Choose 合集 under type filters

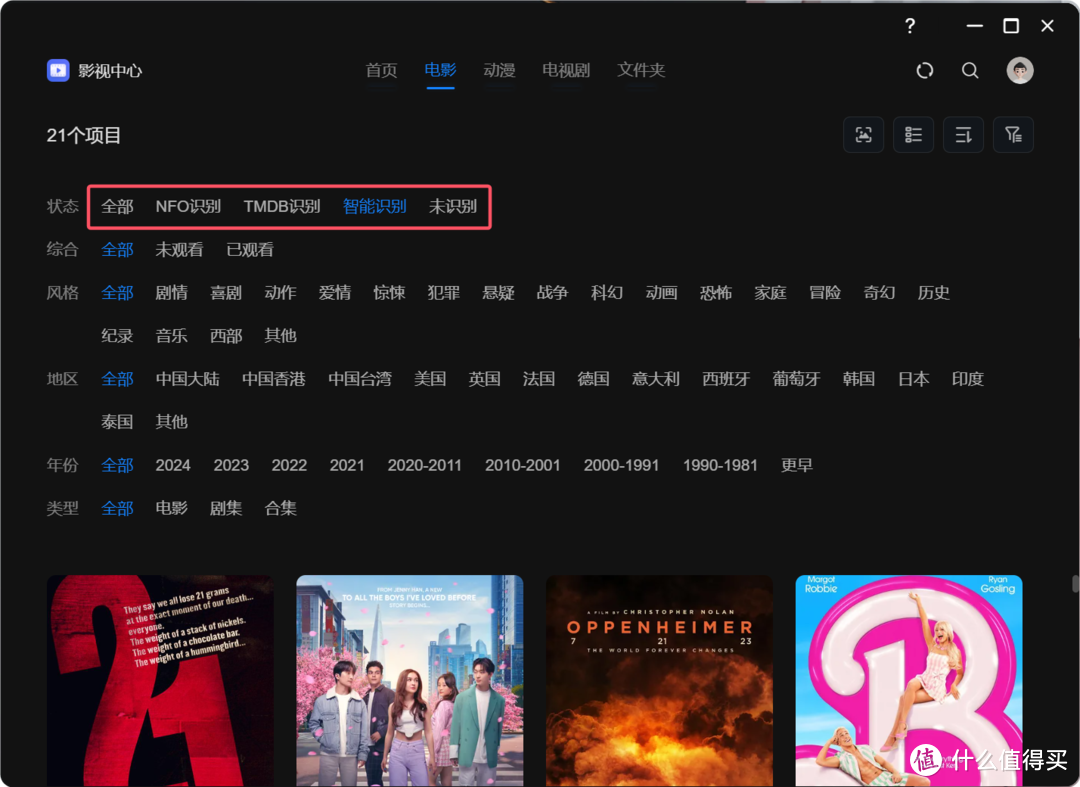coord(280,508)
